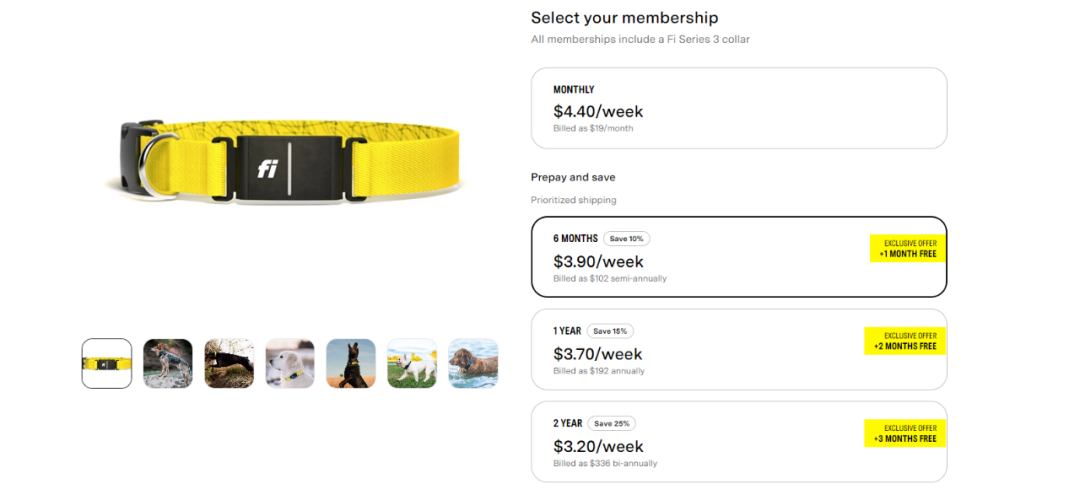The height and width of the screenshot is (500, 1080).
Task: Click the +3 Months Free offer tag
Action: click(905, 433)
